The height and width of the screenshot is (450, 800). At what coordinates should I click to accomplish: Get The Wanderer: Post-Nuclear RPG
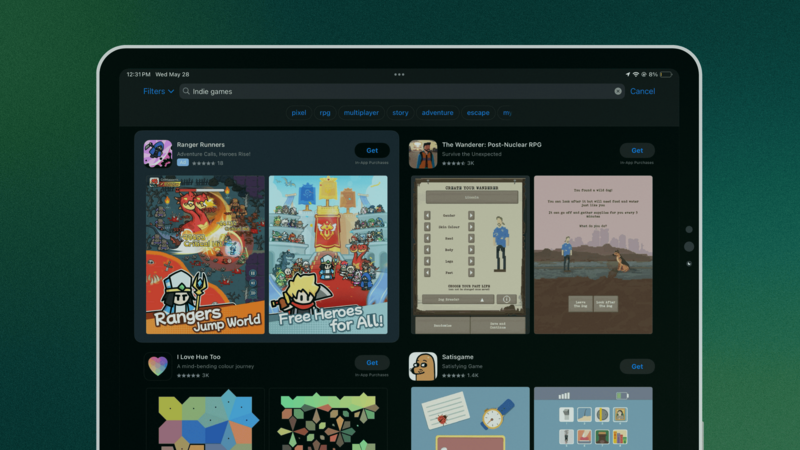[x=637, y=151]
